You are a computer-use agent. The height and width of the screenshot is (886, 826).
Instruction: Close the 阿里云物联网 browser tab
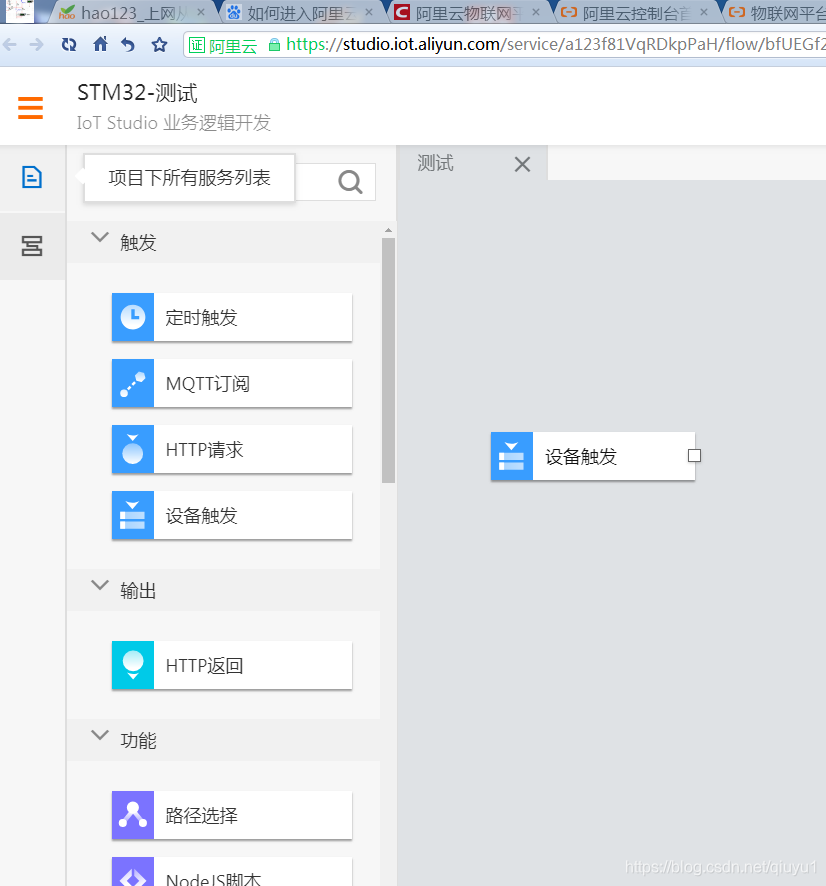coord(536,12)
